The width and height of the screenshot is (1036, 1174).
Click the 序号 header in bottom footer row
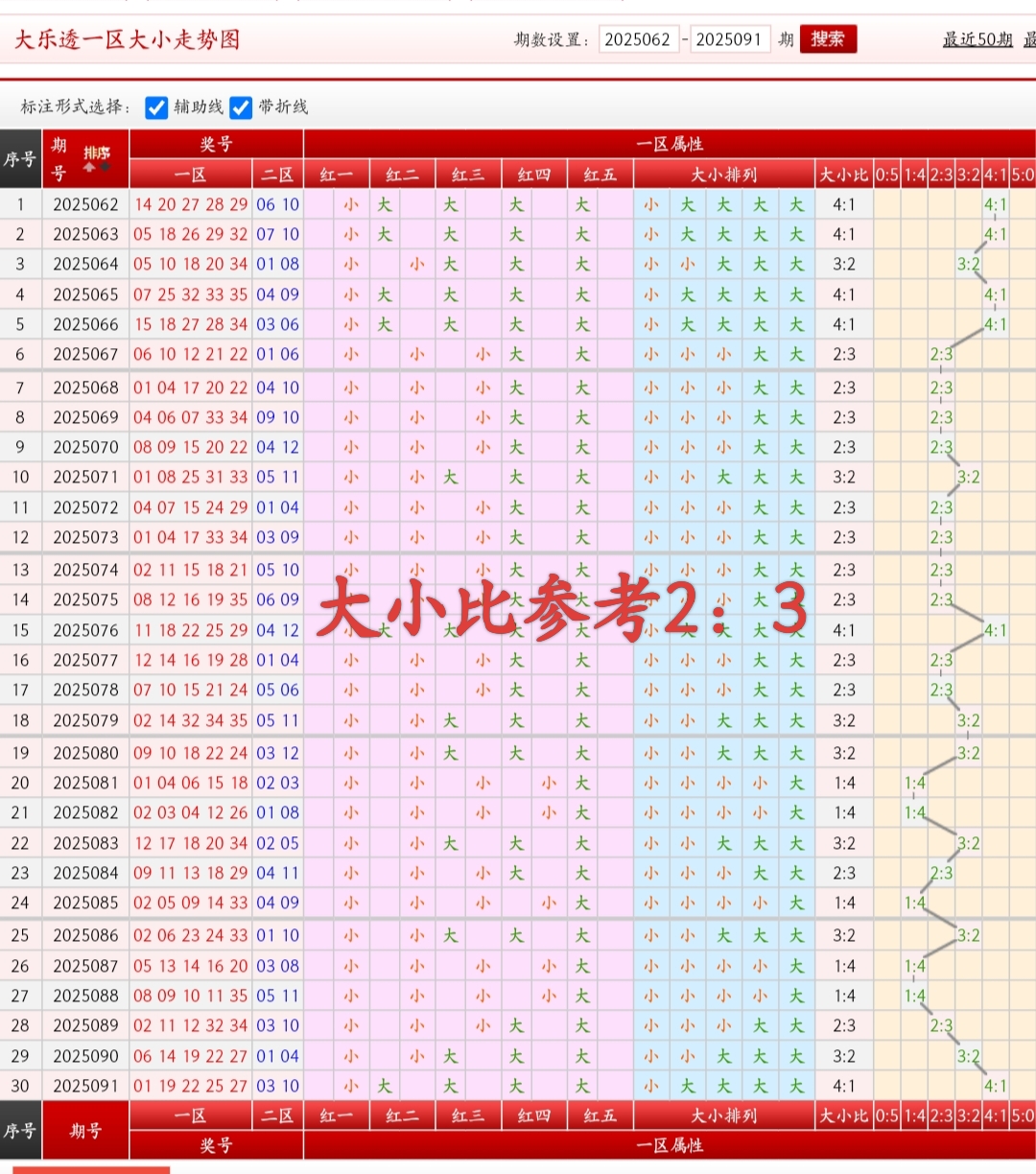click(x=20, y=1130)
